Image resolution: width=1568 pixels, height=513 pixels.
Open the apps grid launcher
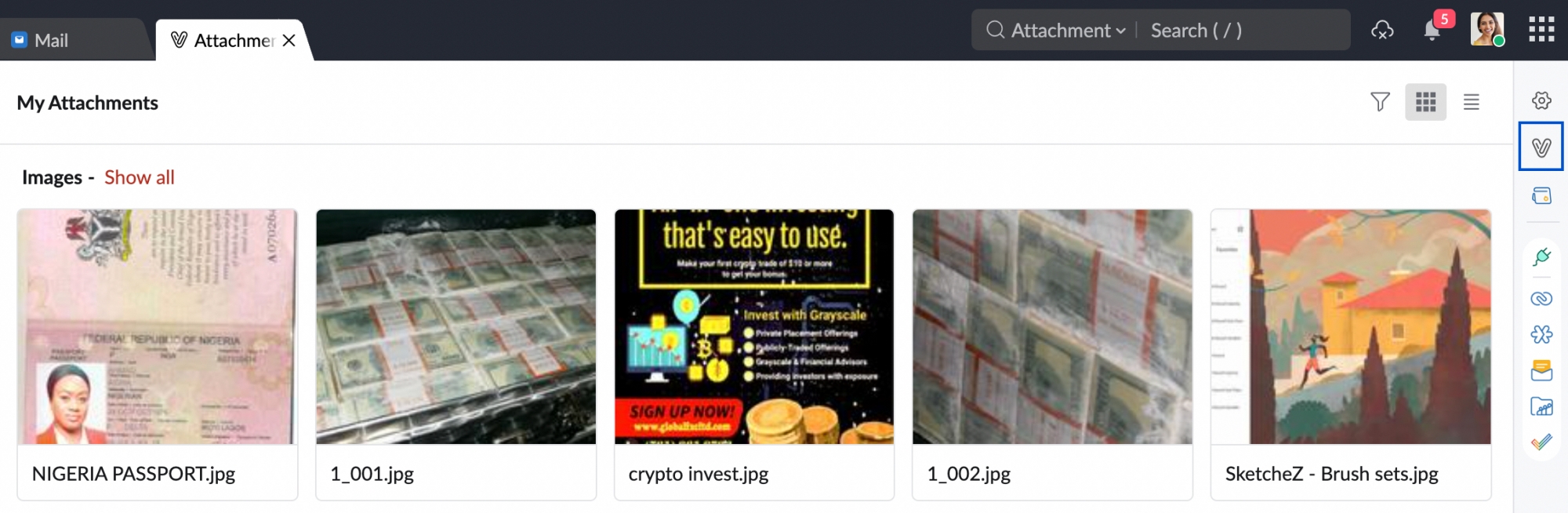click(1541, 30)
